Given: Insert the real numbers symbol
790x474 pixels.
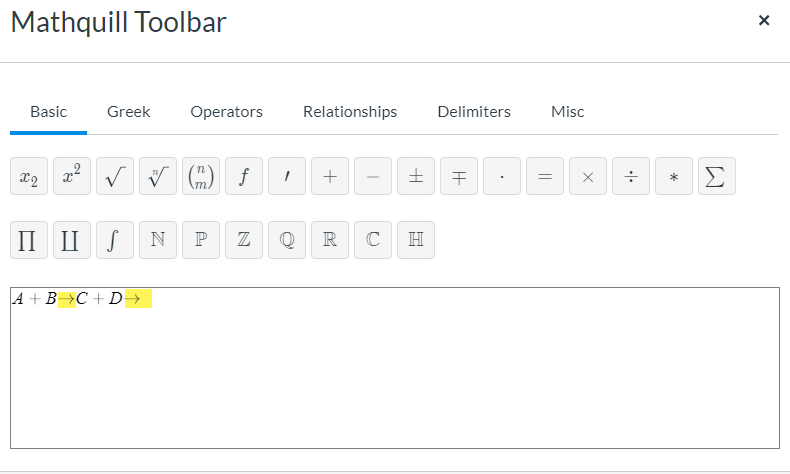Looking at the screenshot, I should [x=329, y=241].
